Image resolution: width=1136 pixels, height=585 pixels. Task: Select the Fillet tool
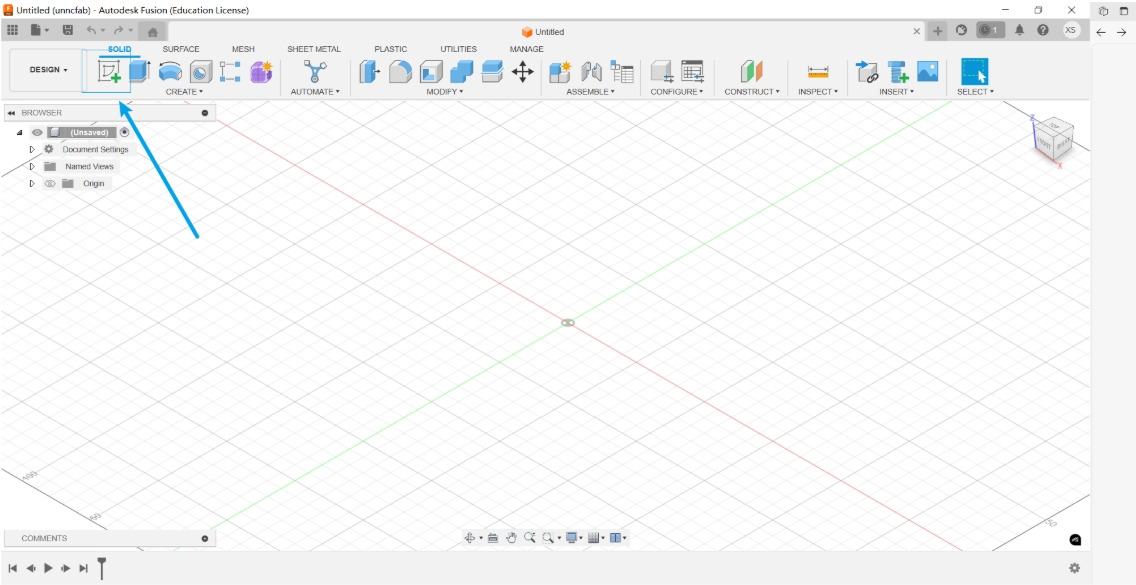point(400,72)
